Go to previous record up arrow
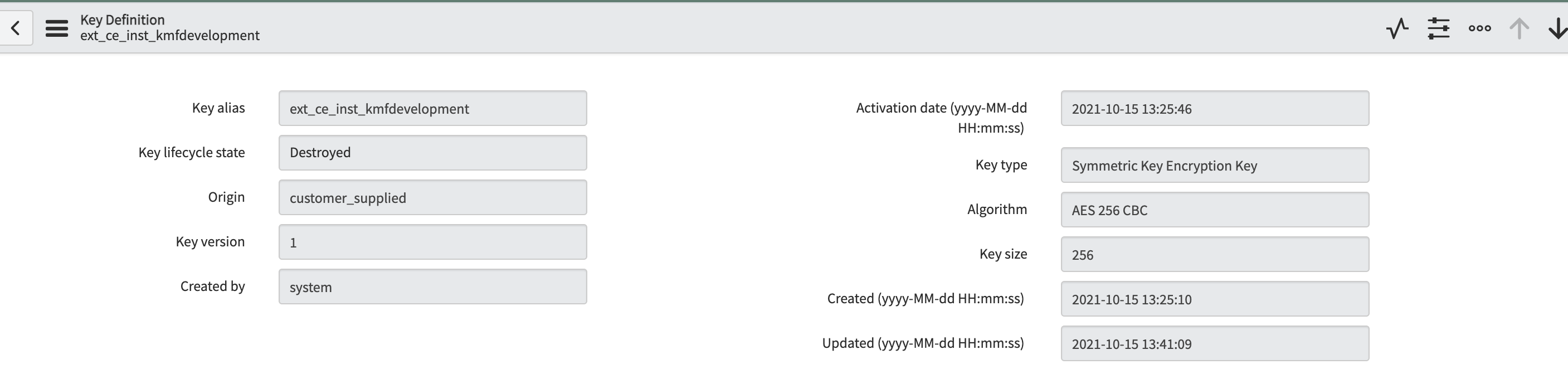The width and height of the screenshot is (1568, 369). (x=1520, y=28)
